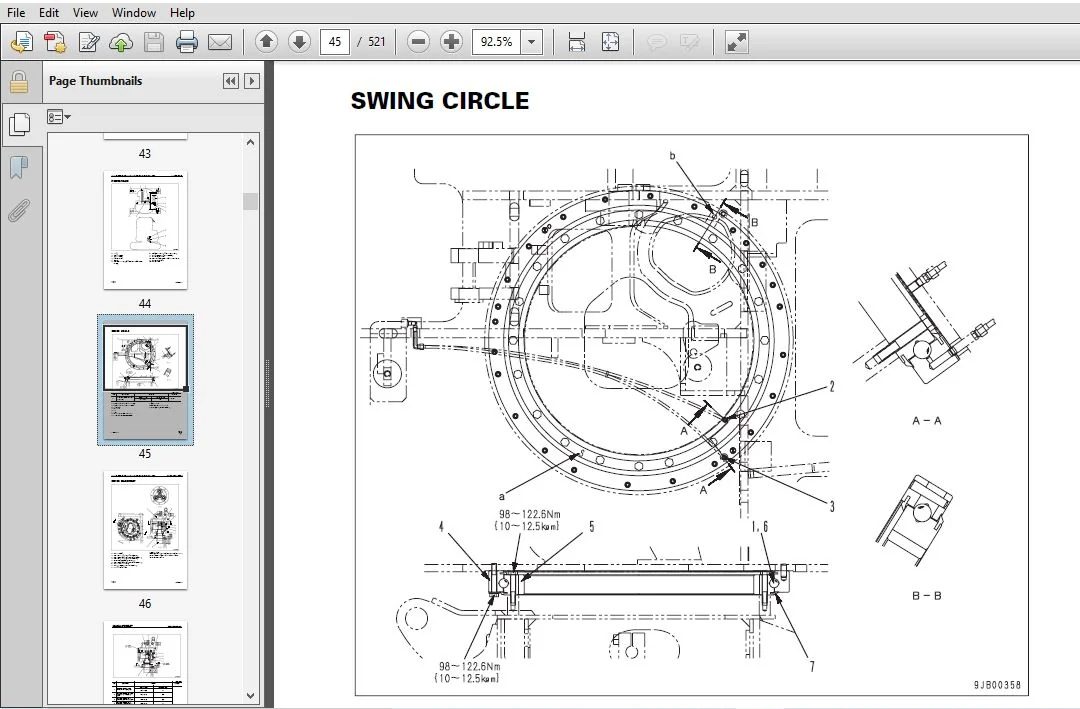Select the page 46 thumbnail

pyautogui.click(x=145, y=530)
